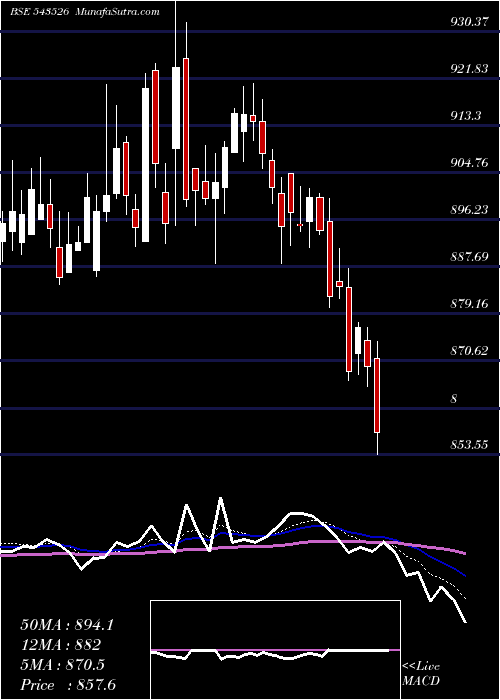Click the 879.16 price axis label

pos(469,304)
